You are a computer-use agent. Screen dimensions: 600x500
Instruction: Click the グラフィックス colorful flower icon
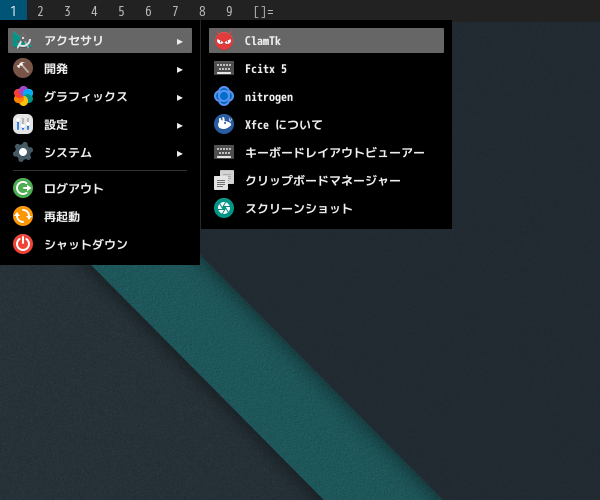23,96
